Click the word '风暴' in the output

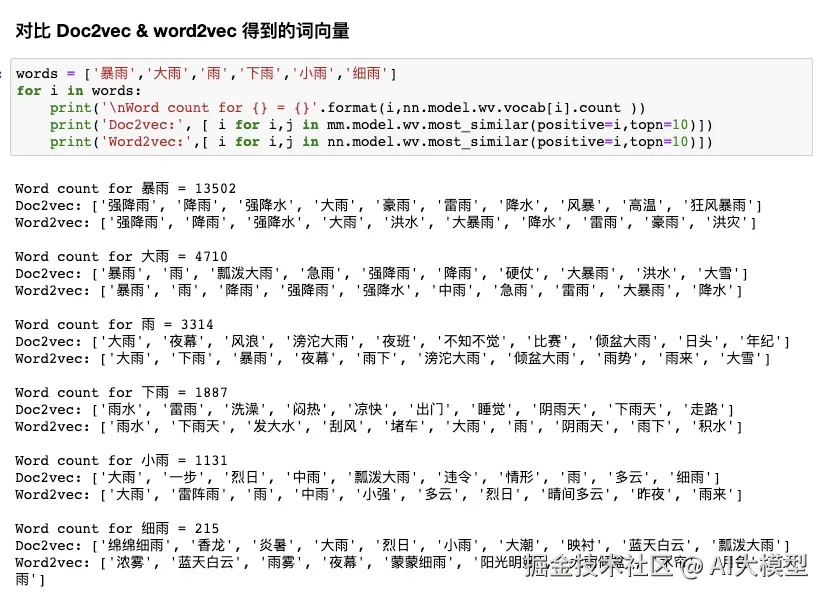coord(581,205)
